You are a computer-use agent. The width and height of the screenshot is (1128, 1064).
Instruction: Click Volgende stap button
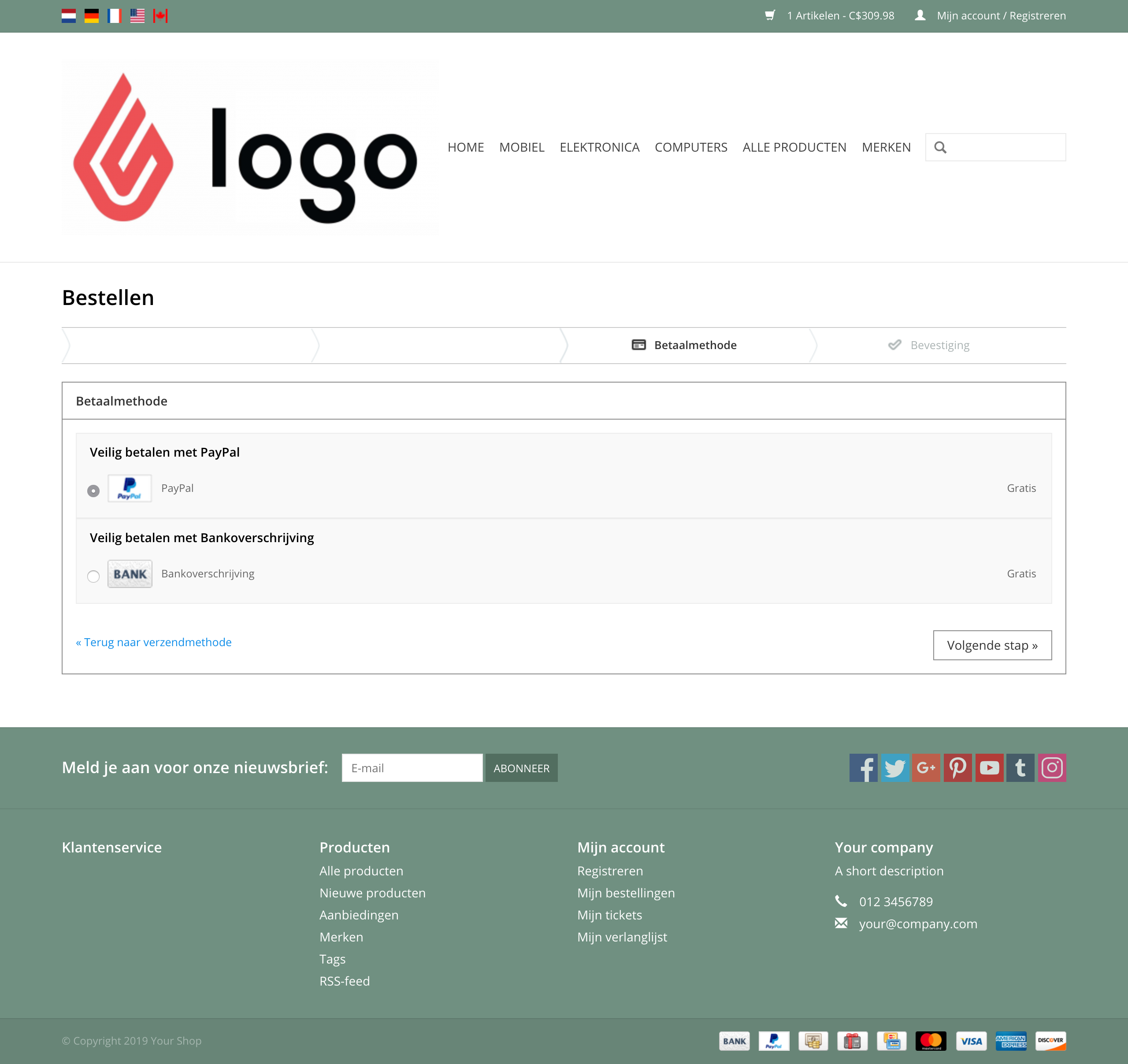click(x=993, y=645)
